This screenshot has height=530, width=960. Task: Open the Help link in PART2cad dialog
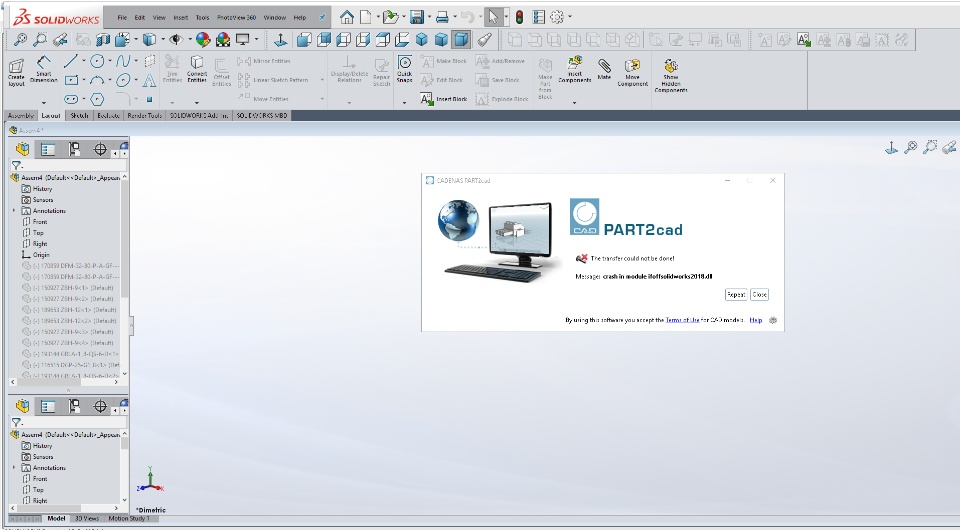click(x=756, y=320)
